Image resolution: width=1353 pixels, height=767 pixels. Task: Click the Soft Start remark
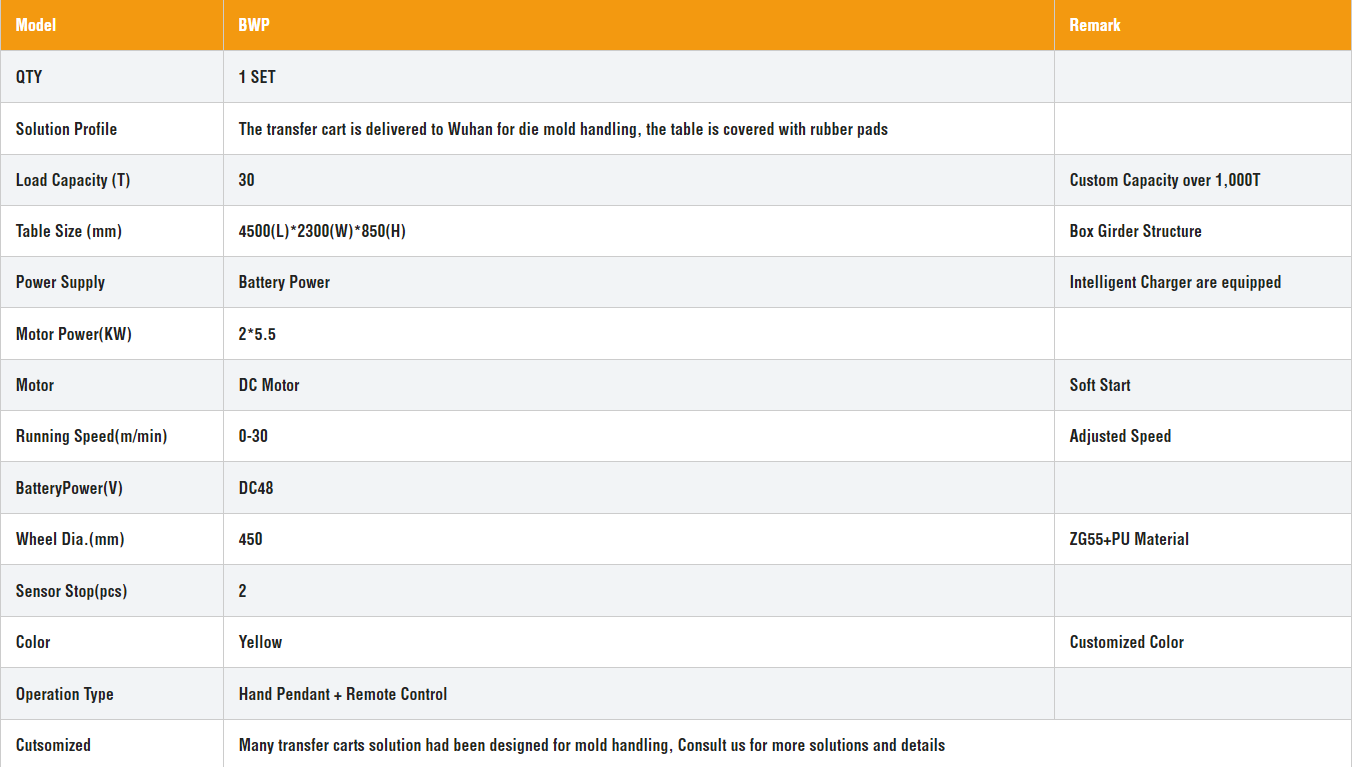pyautogui.click(x=1100, y=385)
